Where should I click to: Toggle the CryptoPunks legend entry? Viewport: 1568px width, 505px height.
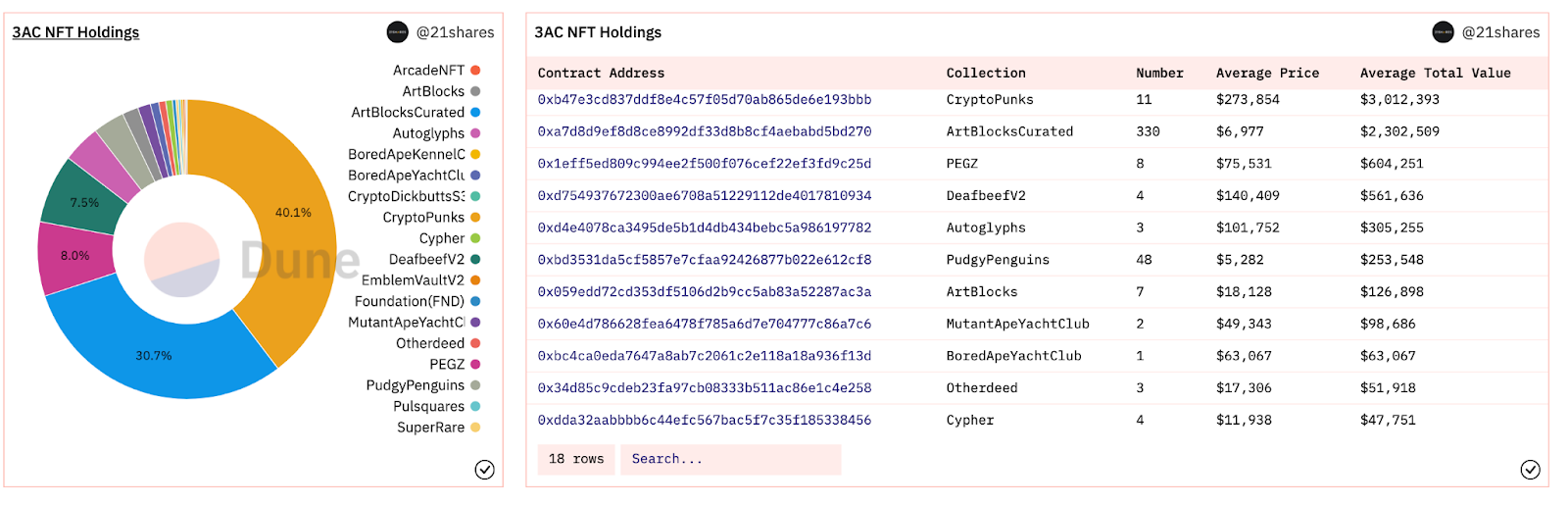point(431,218)
